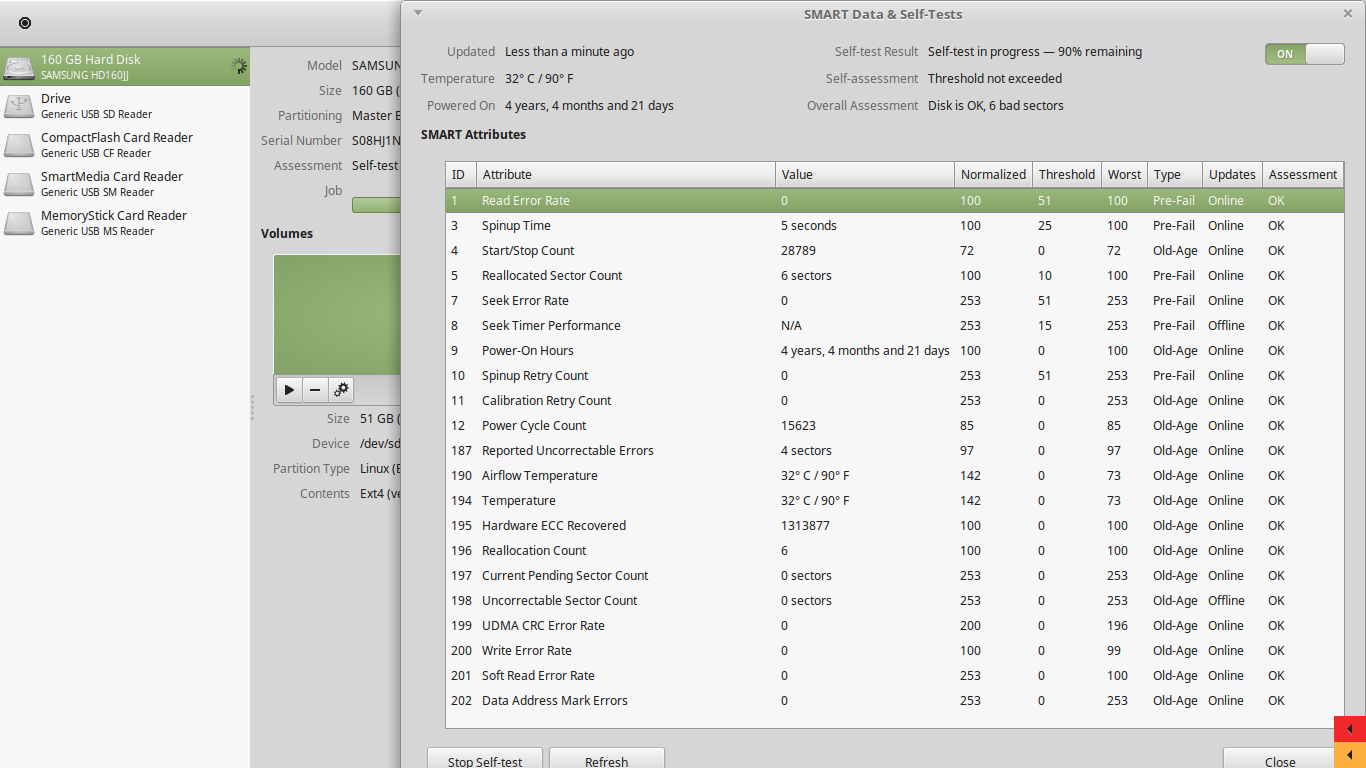Highlight the Reallocated Sector Count row
Screen dimensions: 1366x768
click(x=894, y=275)
